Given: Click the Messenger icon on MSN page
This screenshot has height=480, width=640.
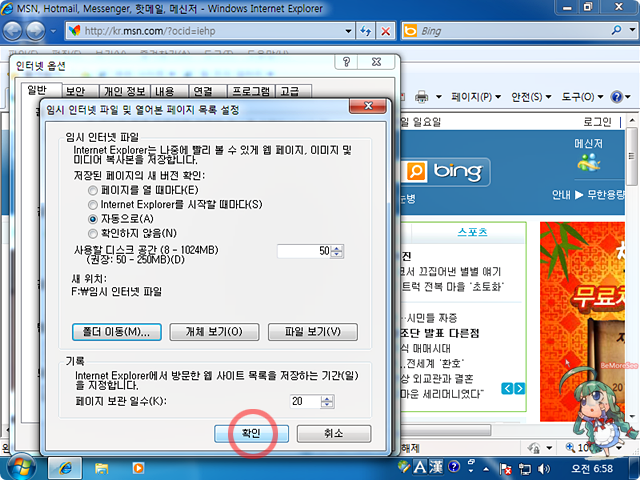Looking at the screenshot, I should point(589,162).
